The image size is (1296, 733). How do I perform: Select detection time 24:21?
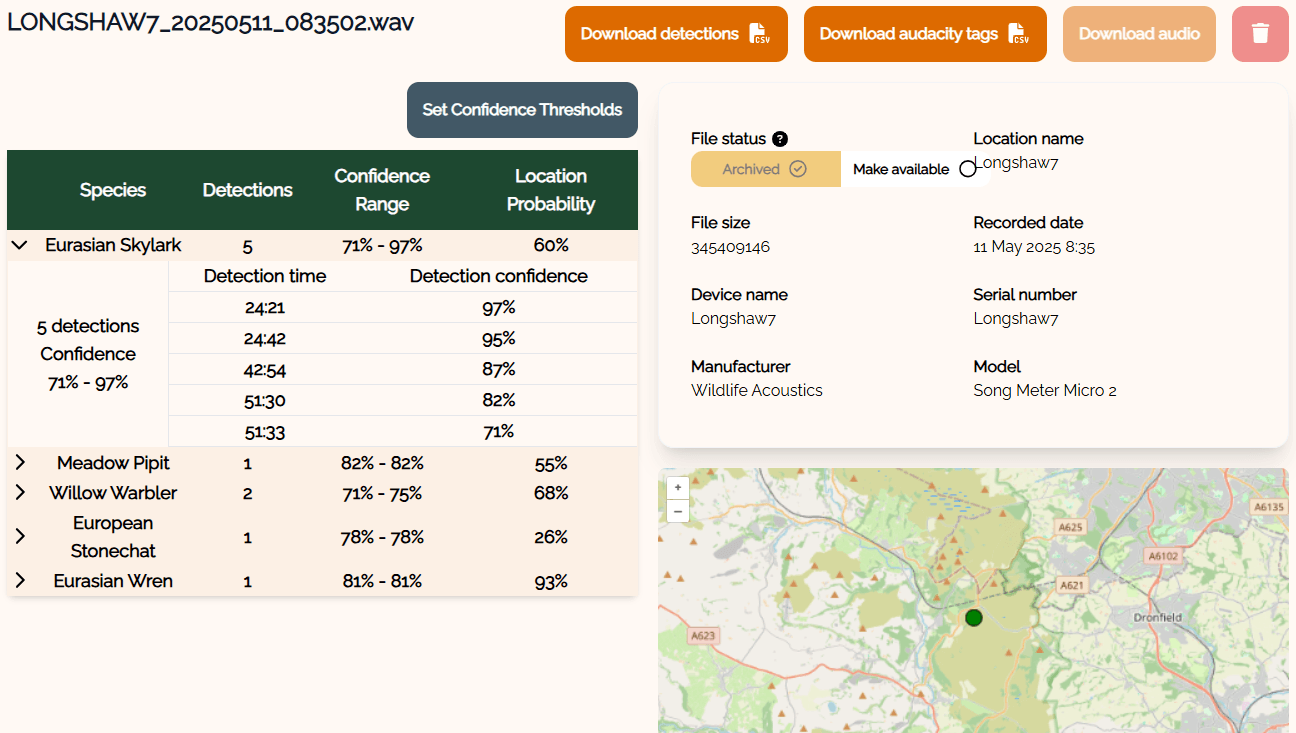pyautogui.click(x=265, y=308)
